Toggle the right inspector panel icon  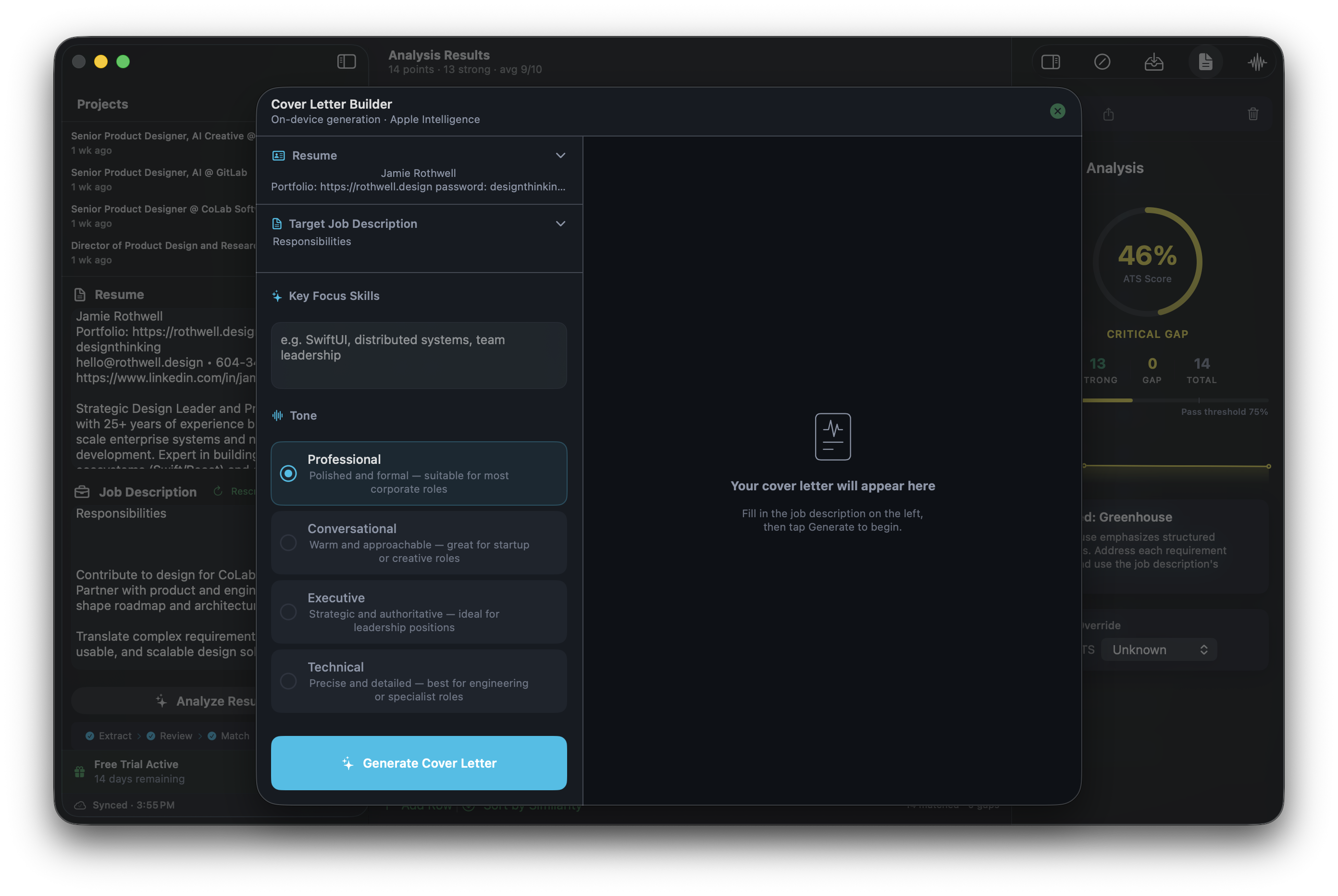coord(1050,62)
